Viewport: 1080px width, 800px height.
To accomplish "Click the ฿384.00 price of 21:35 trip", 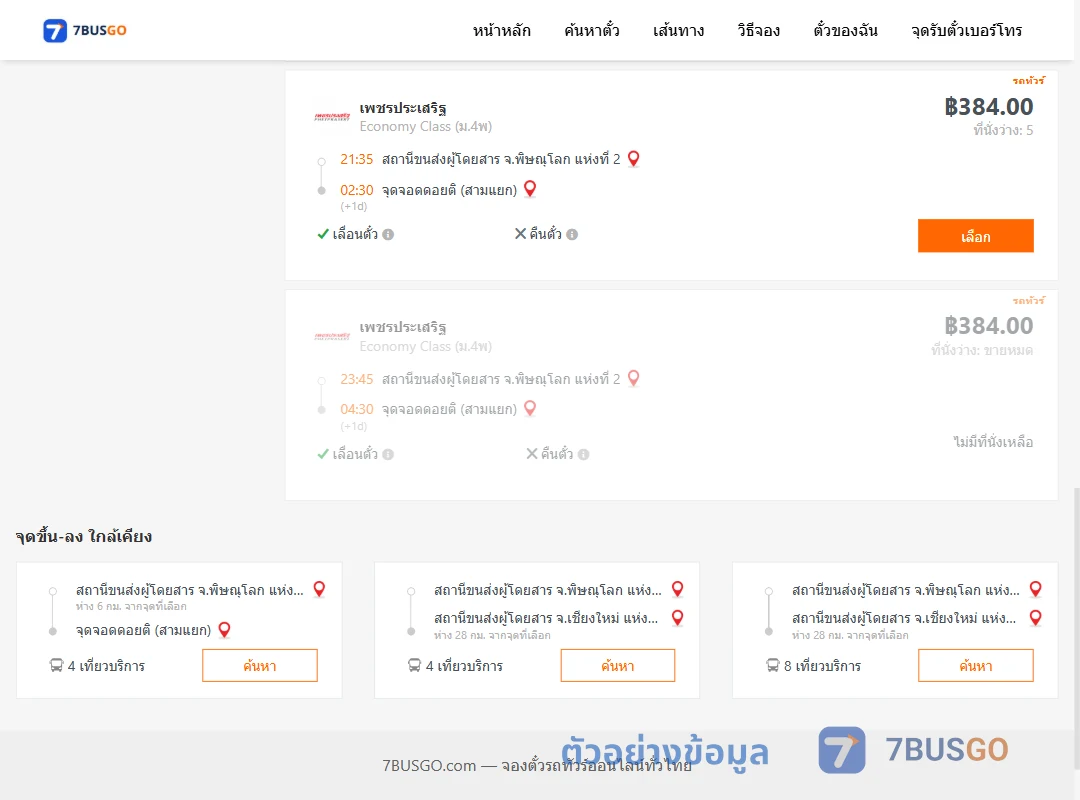I will (988, 107).
